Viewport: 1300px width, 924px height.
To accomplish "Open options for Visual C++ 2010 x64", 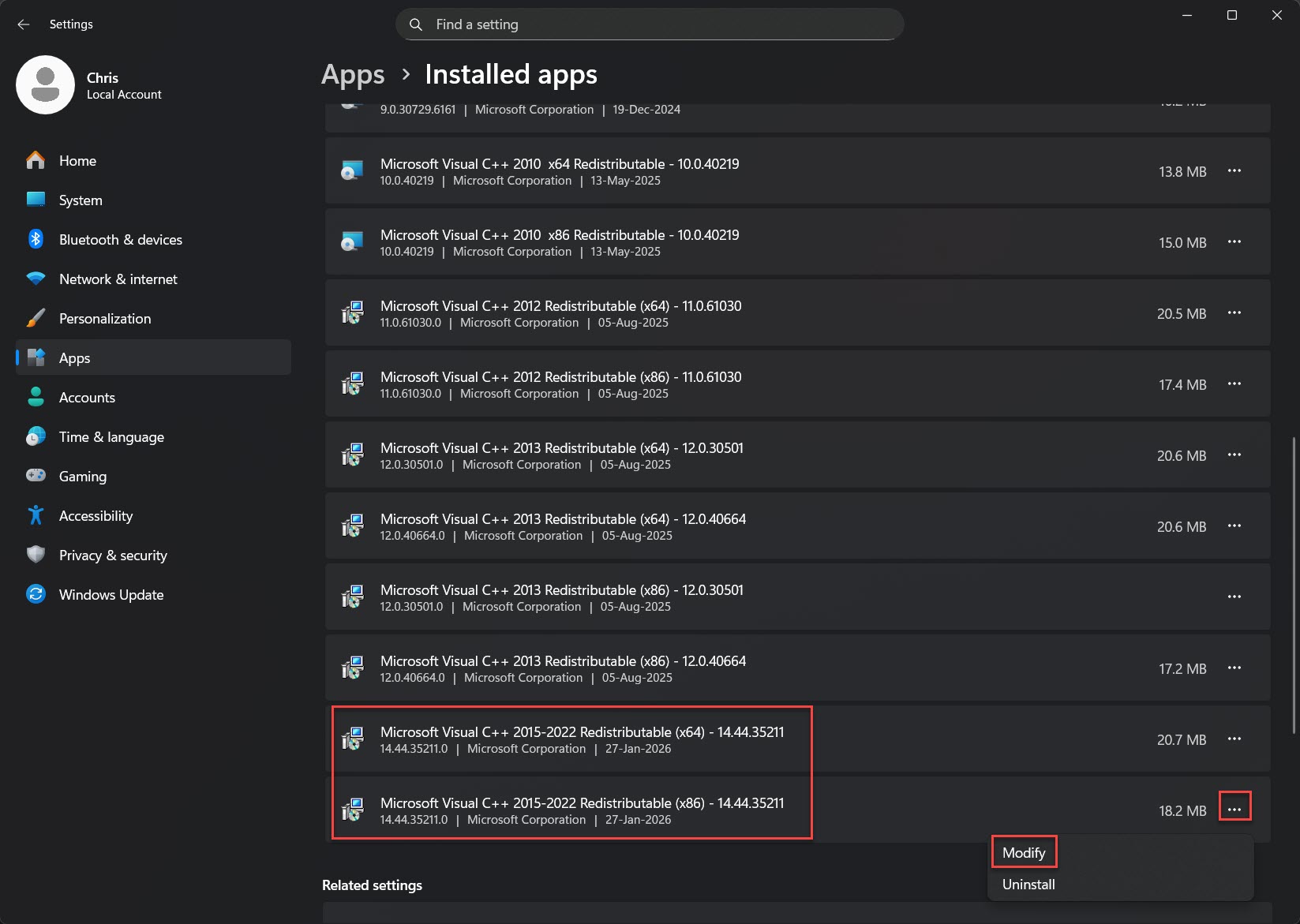I will 1234,171.
